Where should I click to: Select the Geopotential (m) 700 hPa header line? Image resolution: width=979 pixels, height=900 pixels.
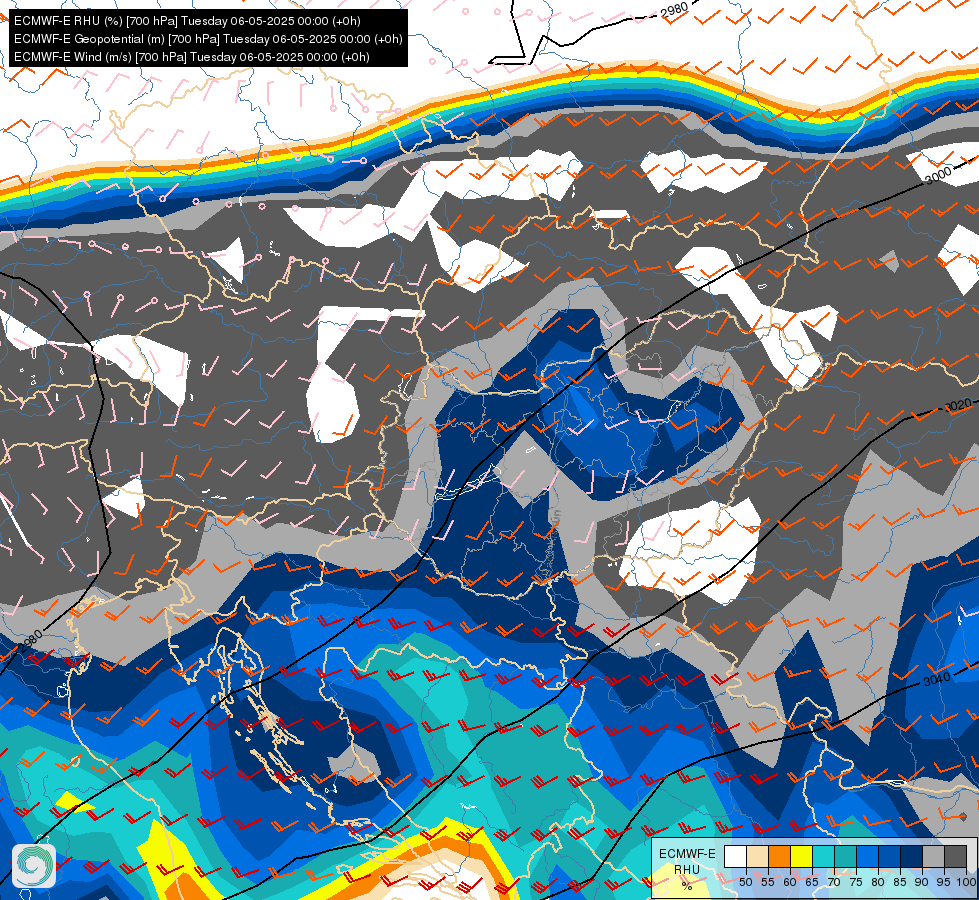tap(208, 39)
